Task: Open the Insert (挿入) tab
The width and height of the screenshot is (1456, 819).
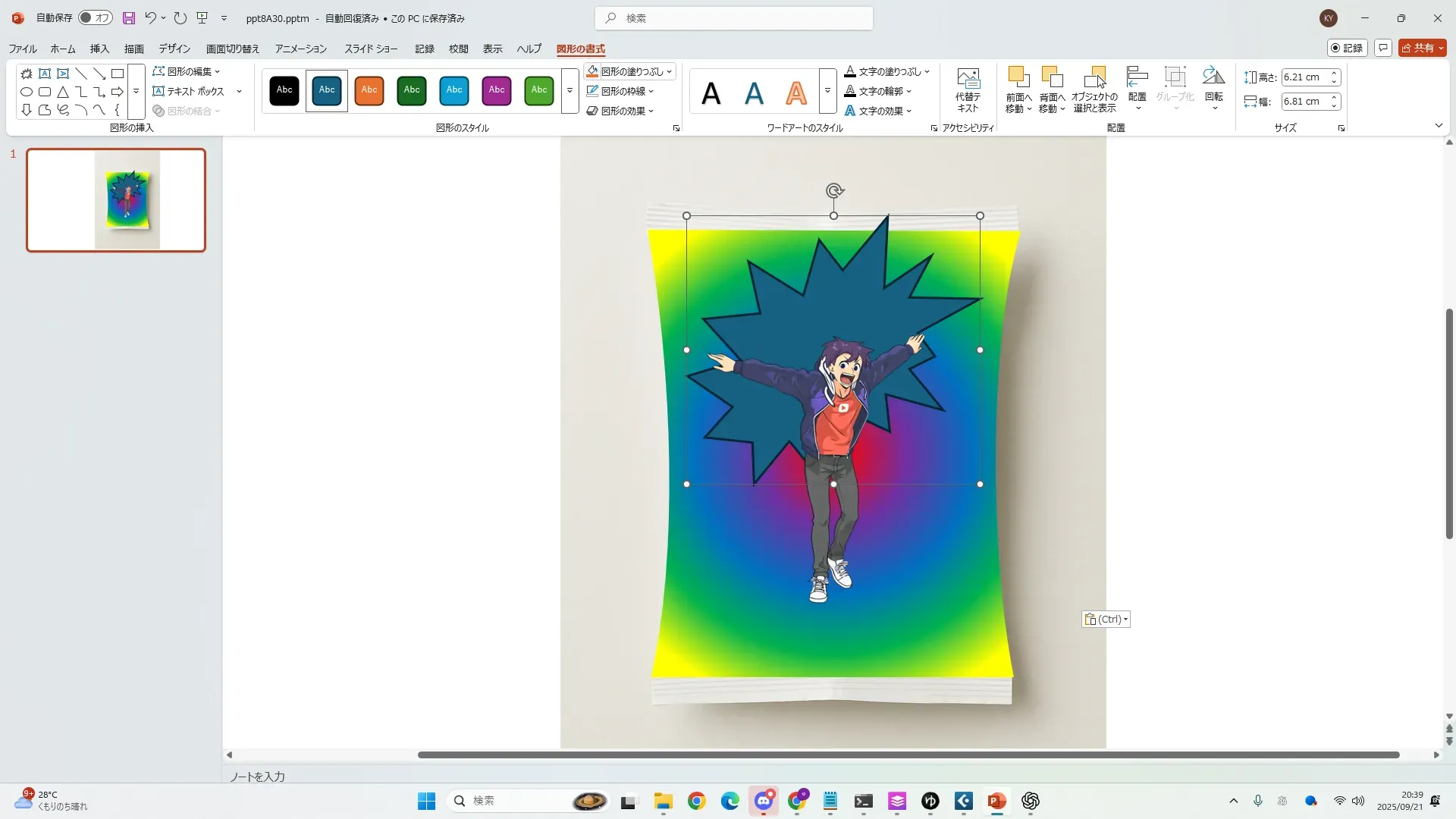Action: [99, 49]
